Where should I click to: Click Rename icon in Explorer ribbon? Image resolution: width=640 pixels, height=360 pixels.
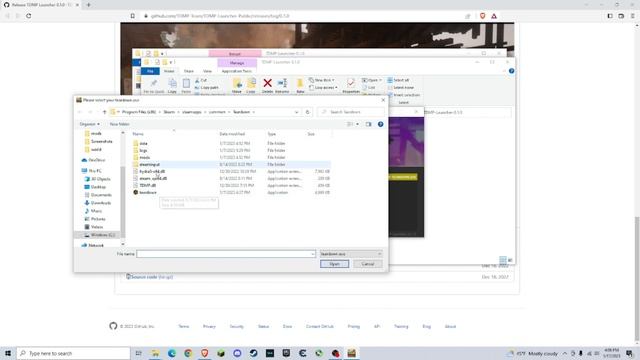282,85
